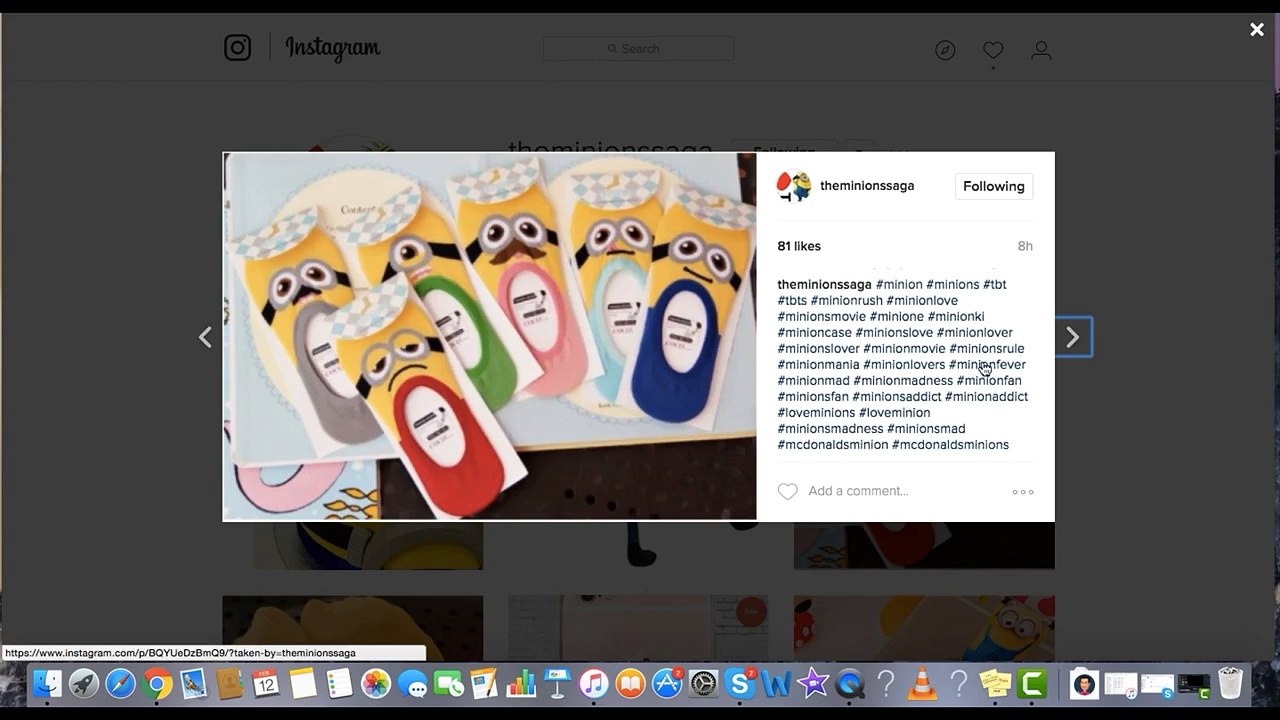The image size is (1280, 720).
Task: Open the #minionfever hashtag
Action: click(987, 364)
